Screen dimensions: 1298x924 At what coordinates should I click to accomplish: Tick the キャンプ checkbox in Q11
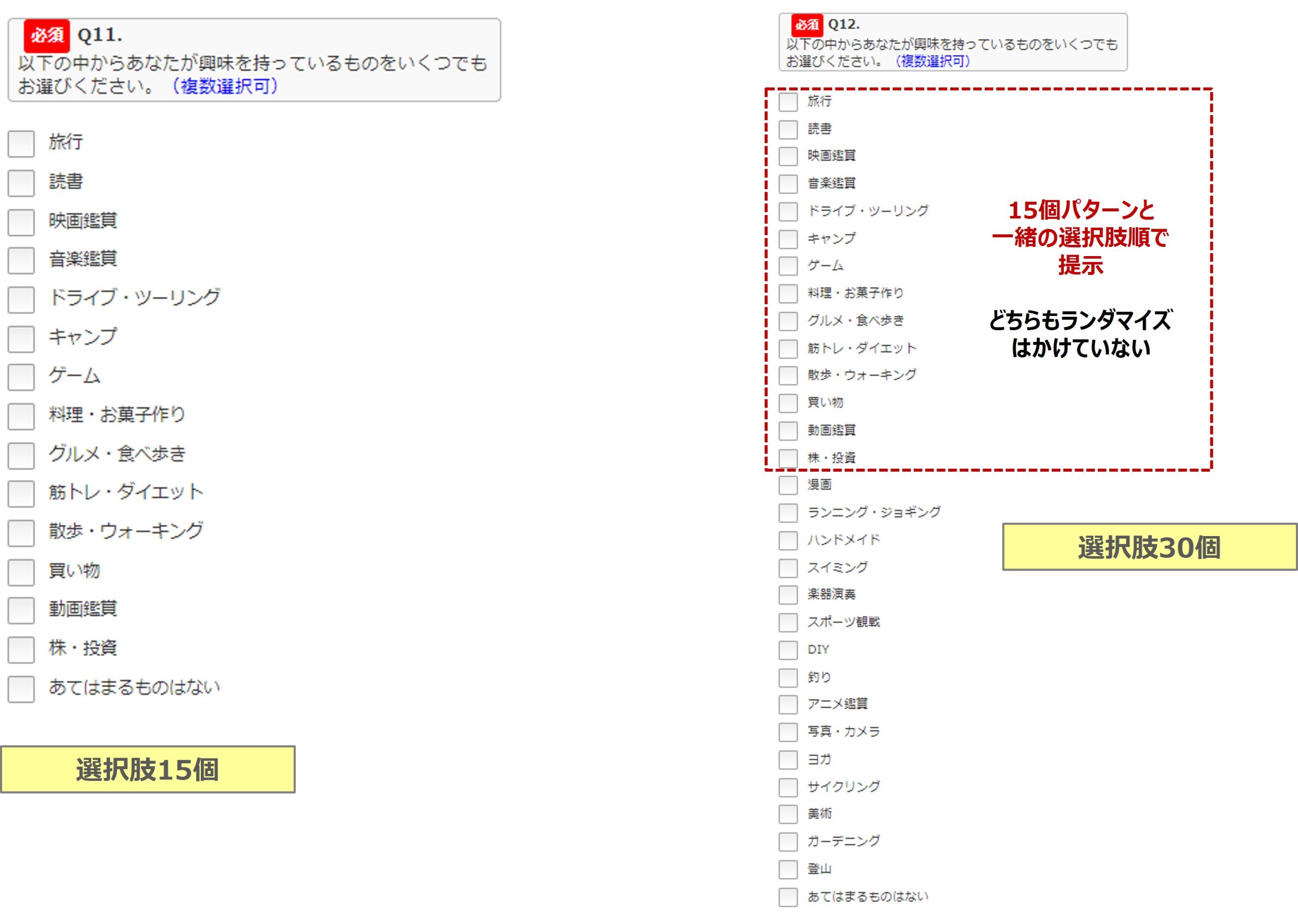pos(21,339)
